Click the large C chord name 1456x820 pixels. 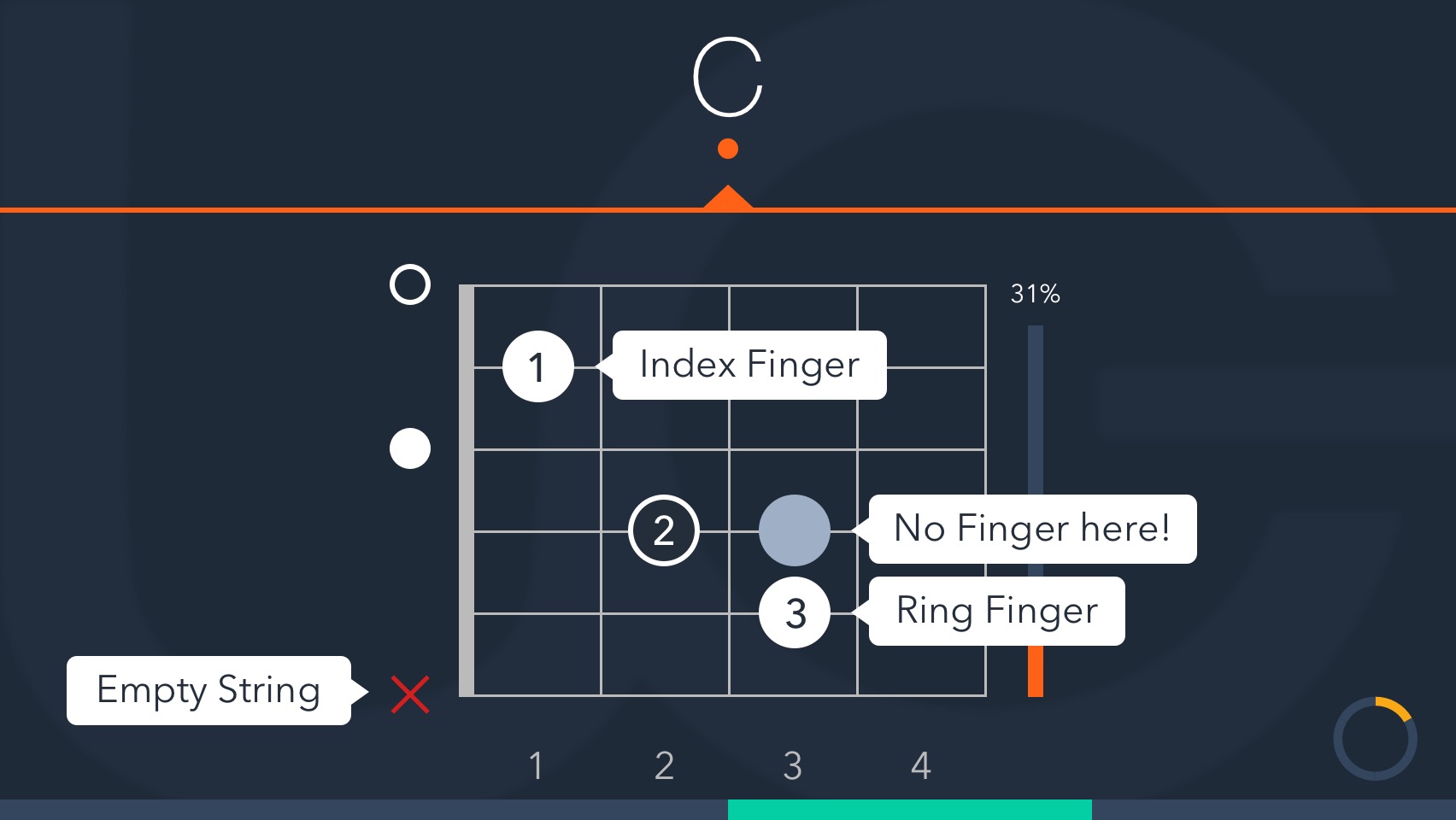[728, 77]
